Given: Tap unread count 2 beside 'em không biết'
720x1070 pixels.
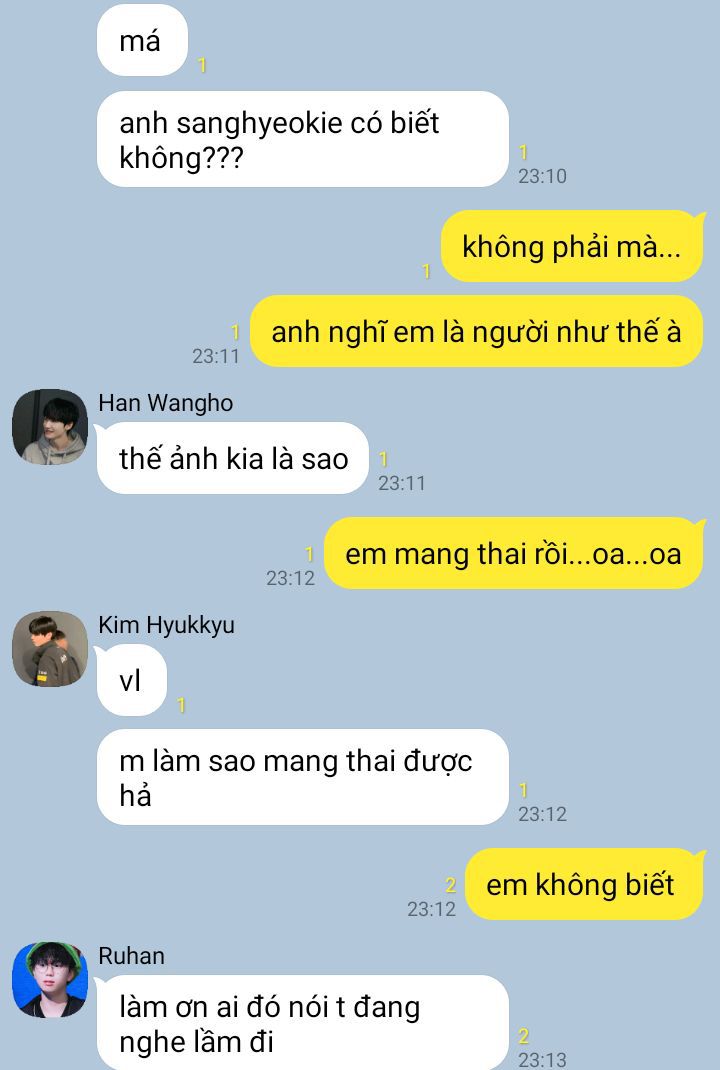Looking at the screenshot, I should (450, 885).
